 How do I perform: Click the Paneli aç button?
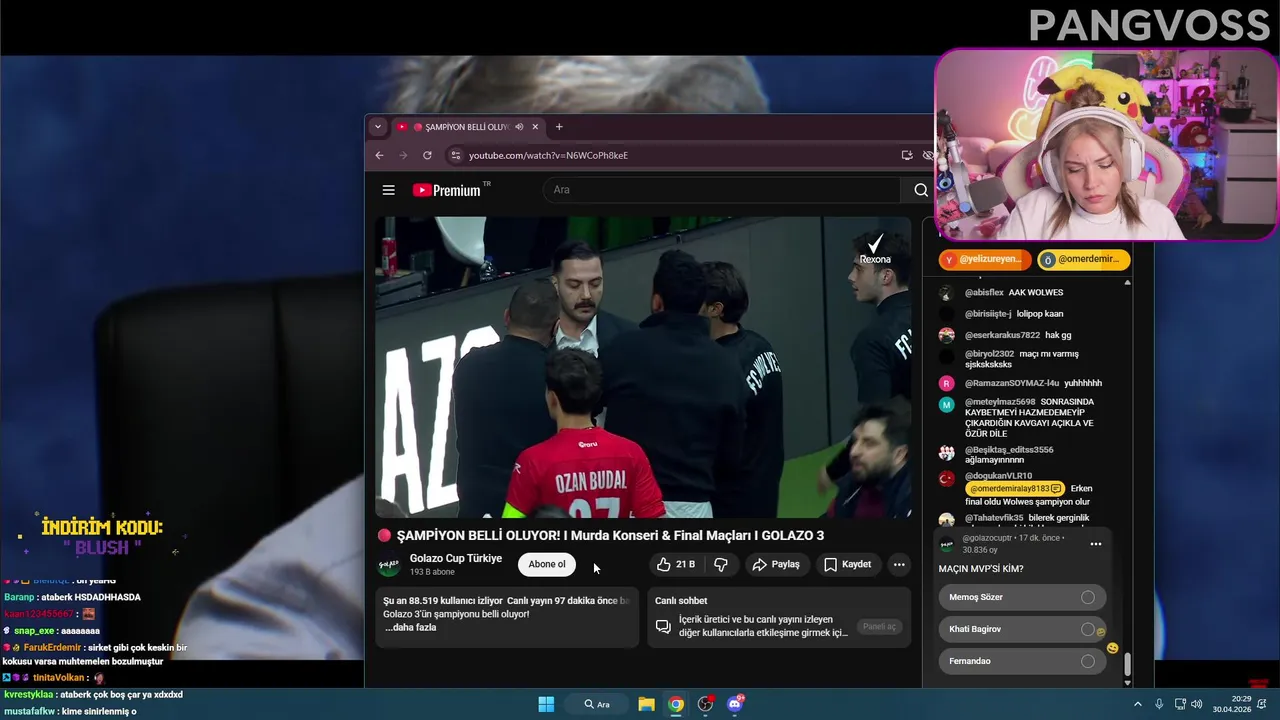[x=879, y=627]
